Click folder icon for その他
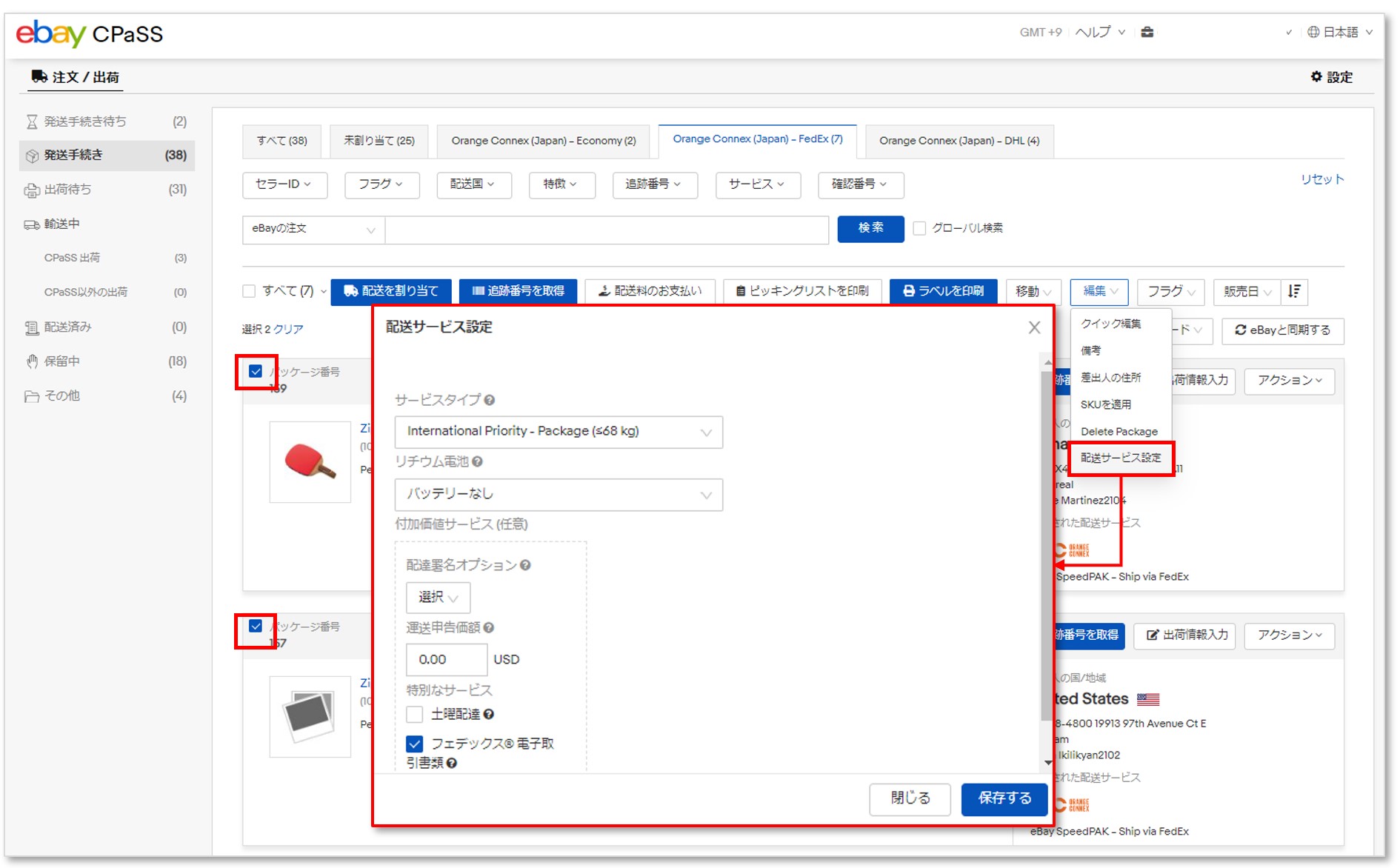The height and width of the screenshot is (868, 1400). [x=32, y=396]
